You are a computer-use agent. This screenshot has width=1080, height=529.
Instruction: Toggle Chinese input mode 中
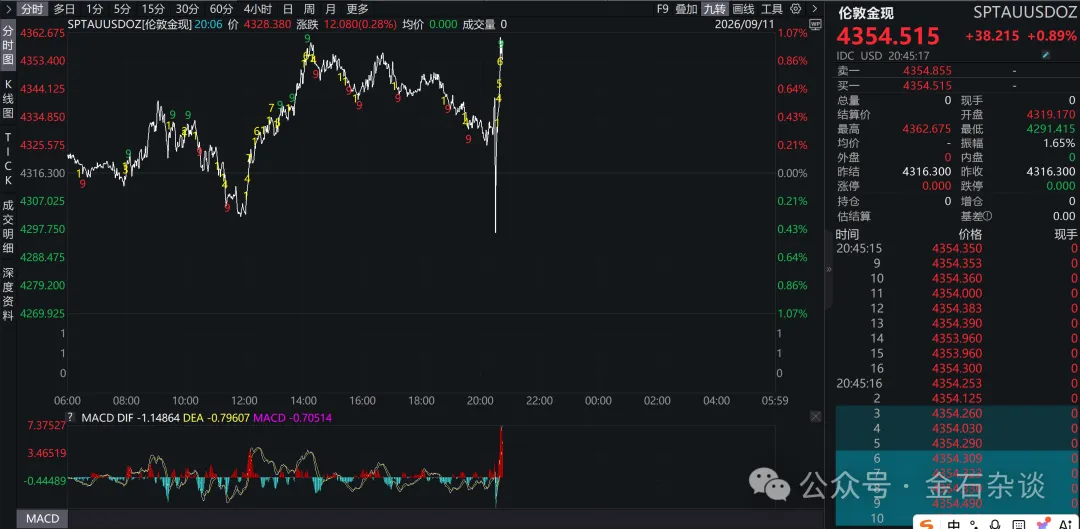954,524
